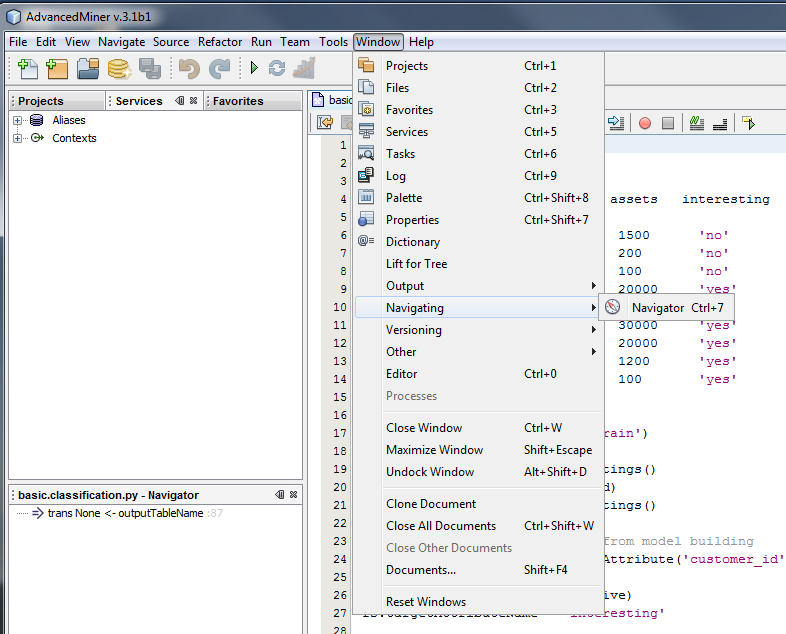This screenshot has width=786, height=634.
Task: Click the database coins toolbar icon
Action: 119,68
